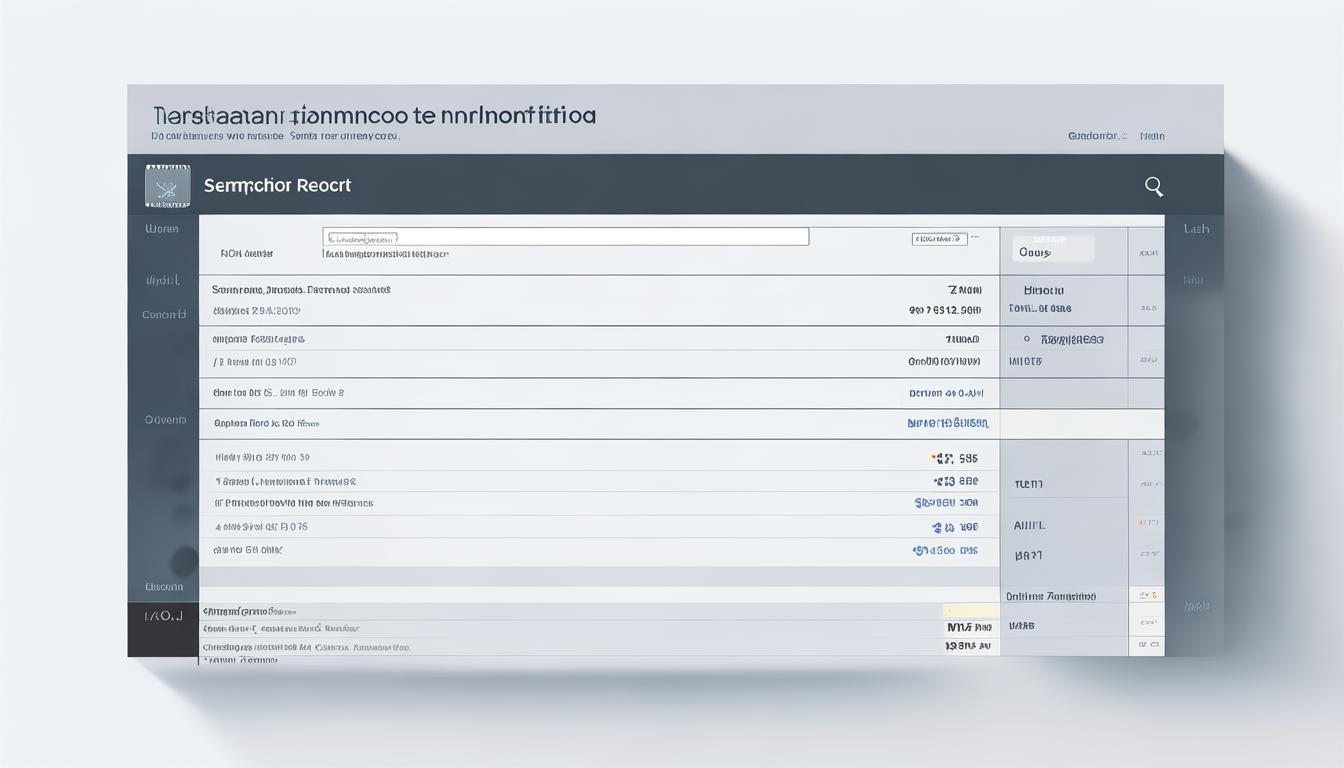The image size is (1344, 768).
Task: Click the magnifier search icon in header
Action: point(1153,186)
